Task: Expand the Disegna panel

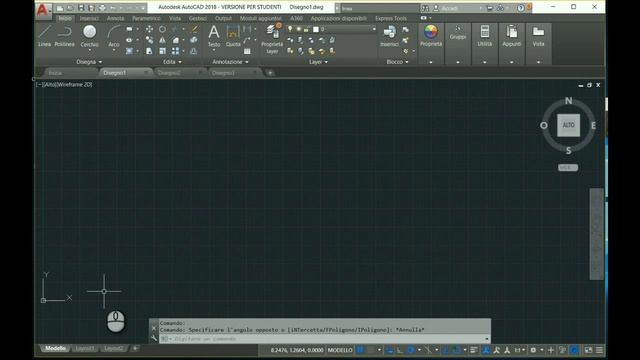Action: tap(89, 62)
